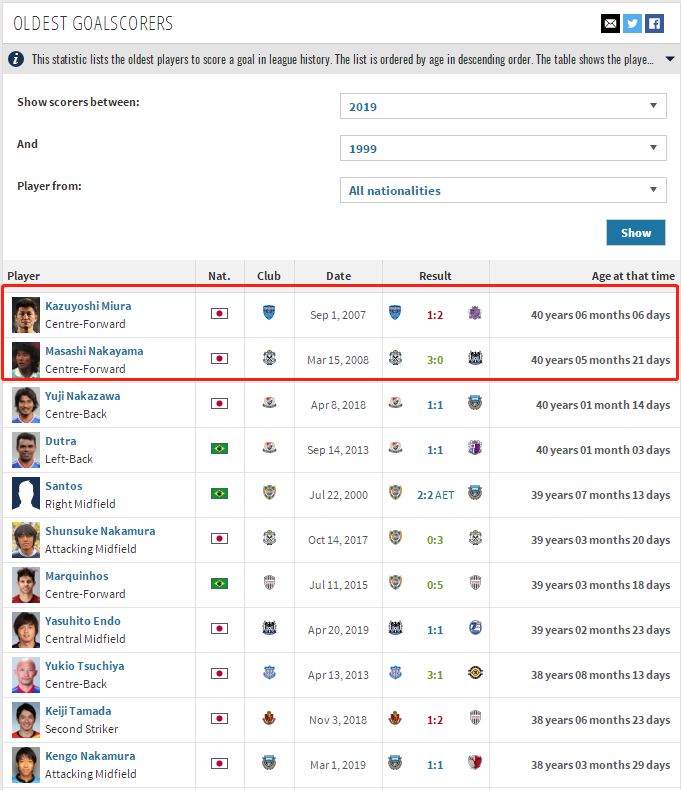Click Kazuyoshi Miura's photo thumbnail

pos(26,315)
